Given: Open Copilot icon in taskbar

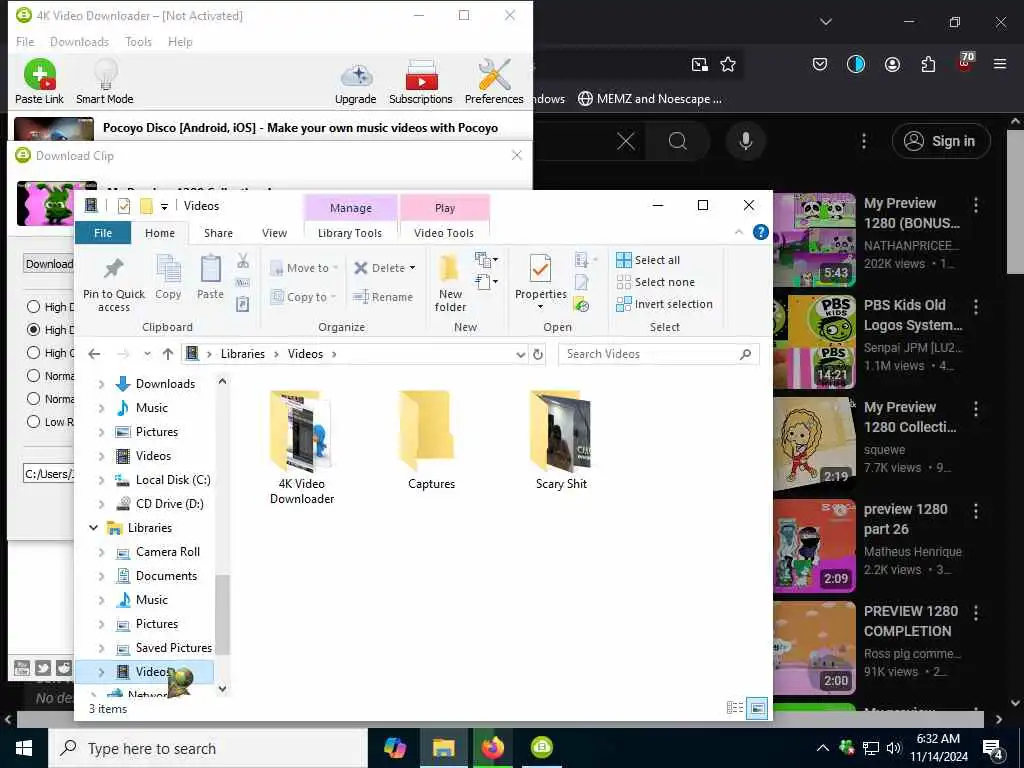Looking at the screenshot, I should [394, 748].
